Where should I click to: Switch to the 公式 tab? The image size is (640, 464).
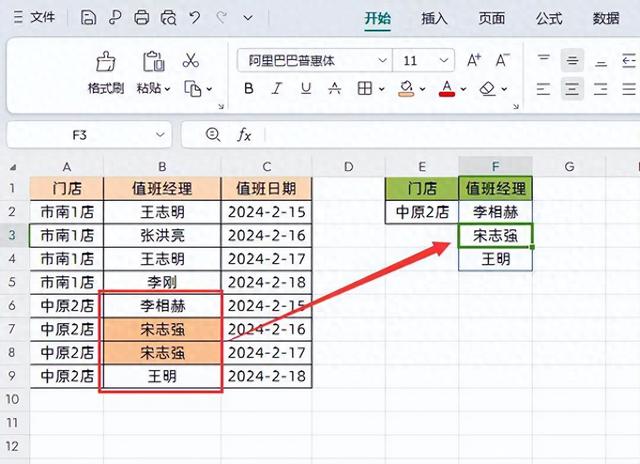[x=549, y=18]
